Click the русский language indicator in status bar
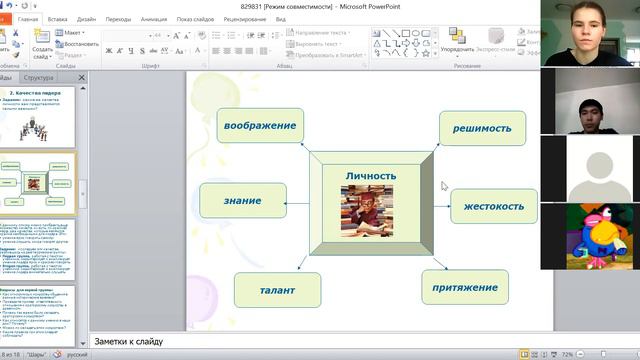 77,355
